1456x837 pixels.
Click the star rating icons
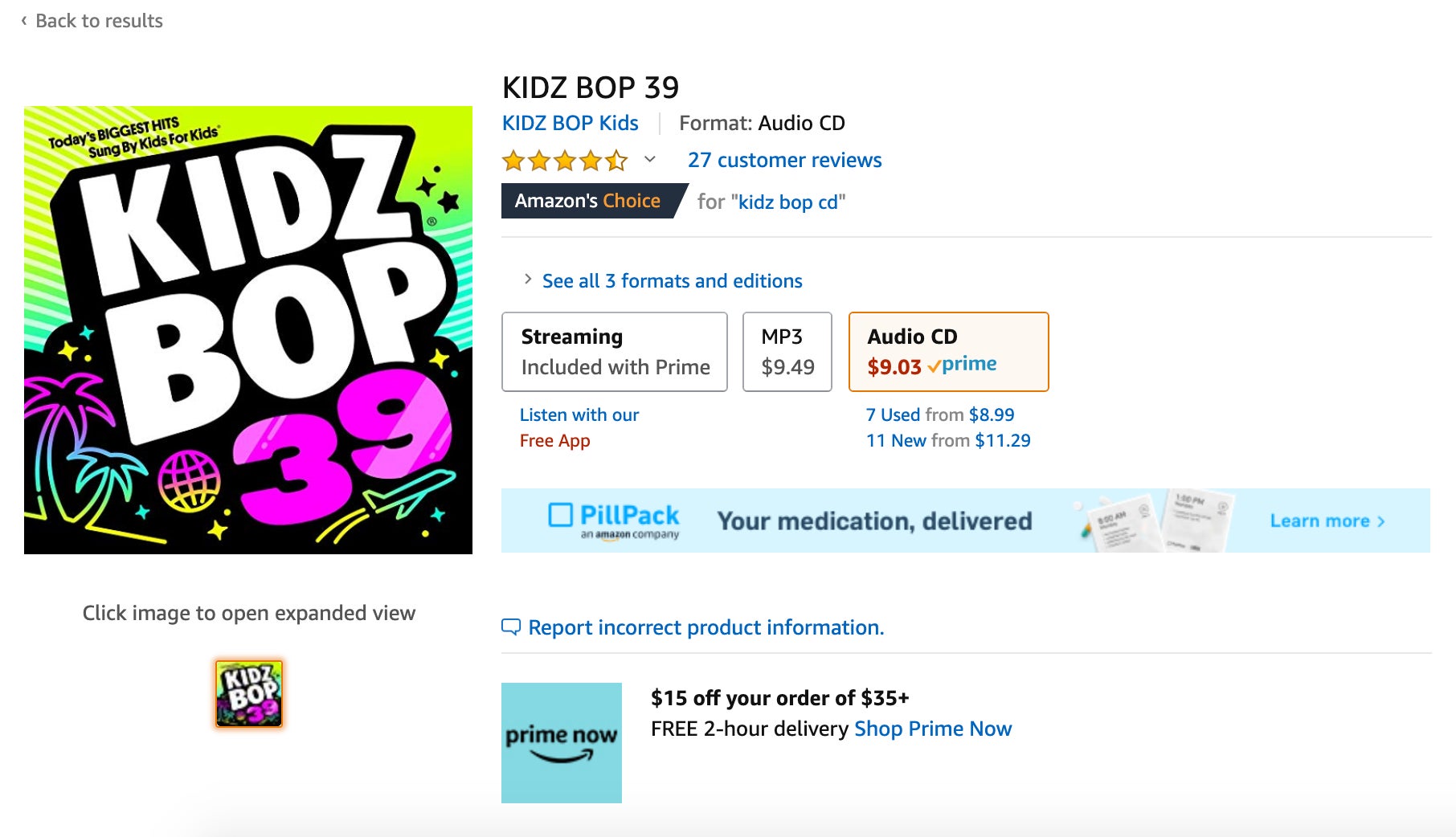[564, 161]
